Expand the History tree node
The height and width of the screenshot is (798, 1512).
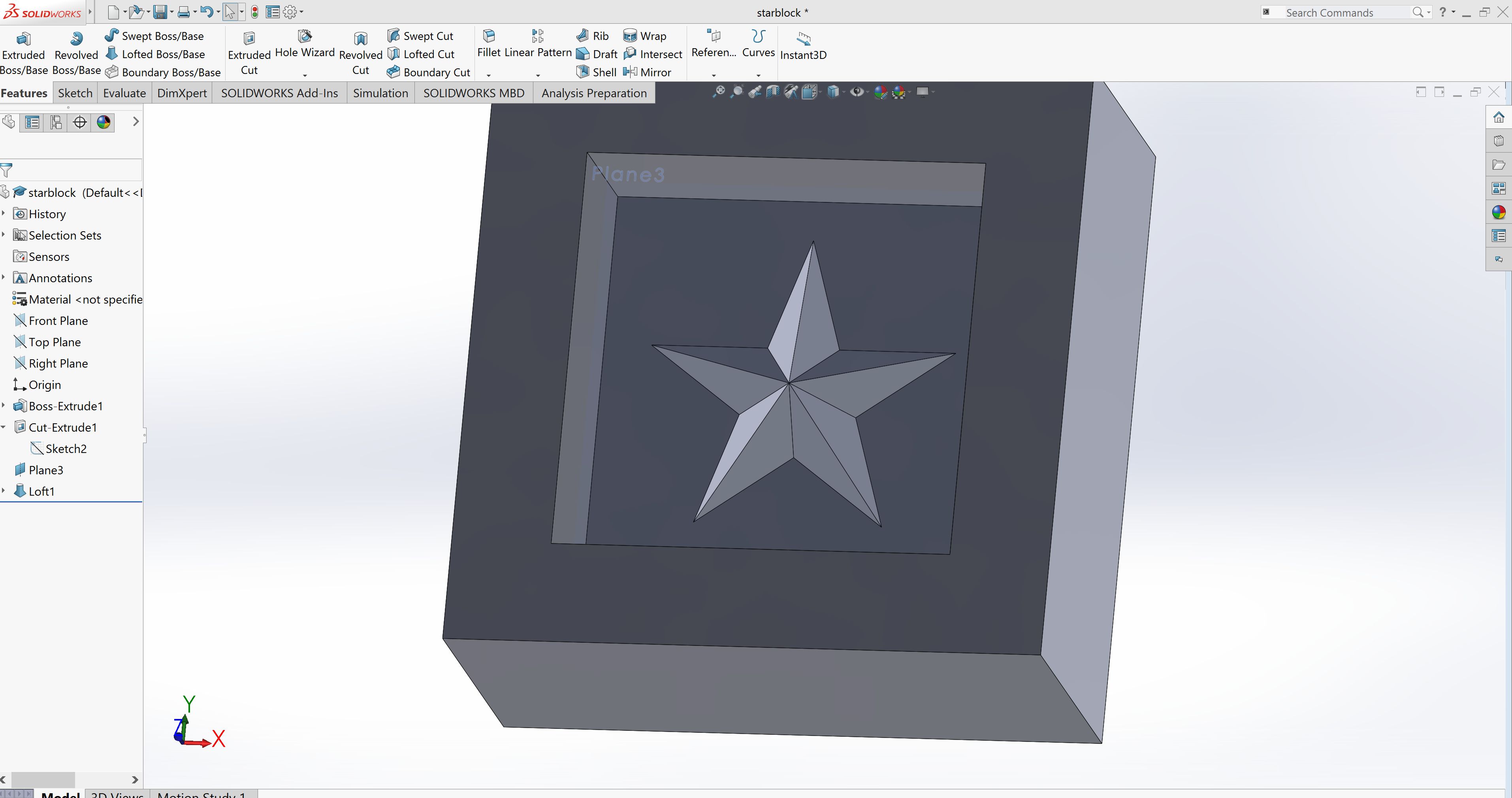4,213
